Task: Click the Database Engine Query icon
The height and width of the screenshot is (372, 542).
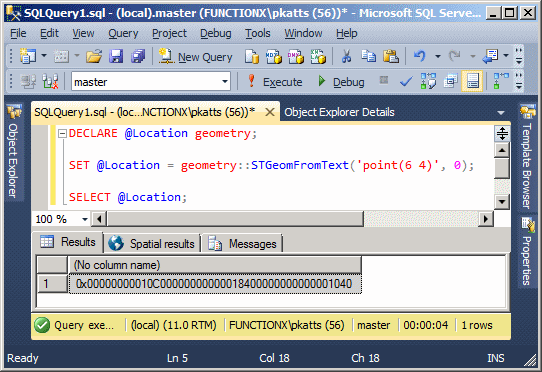Action: [252, 56]
